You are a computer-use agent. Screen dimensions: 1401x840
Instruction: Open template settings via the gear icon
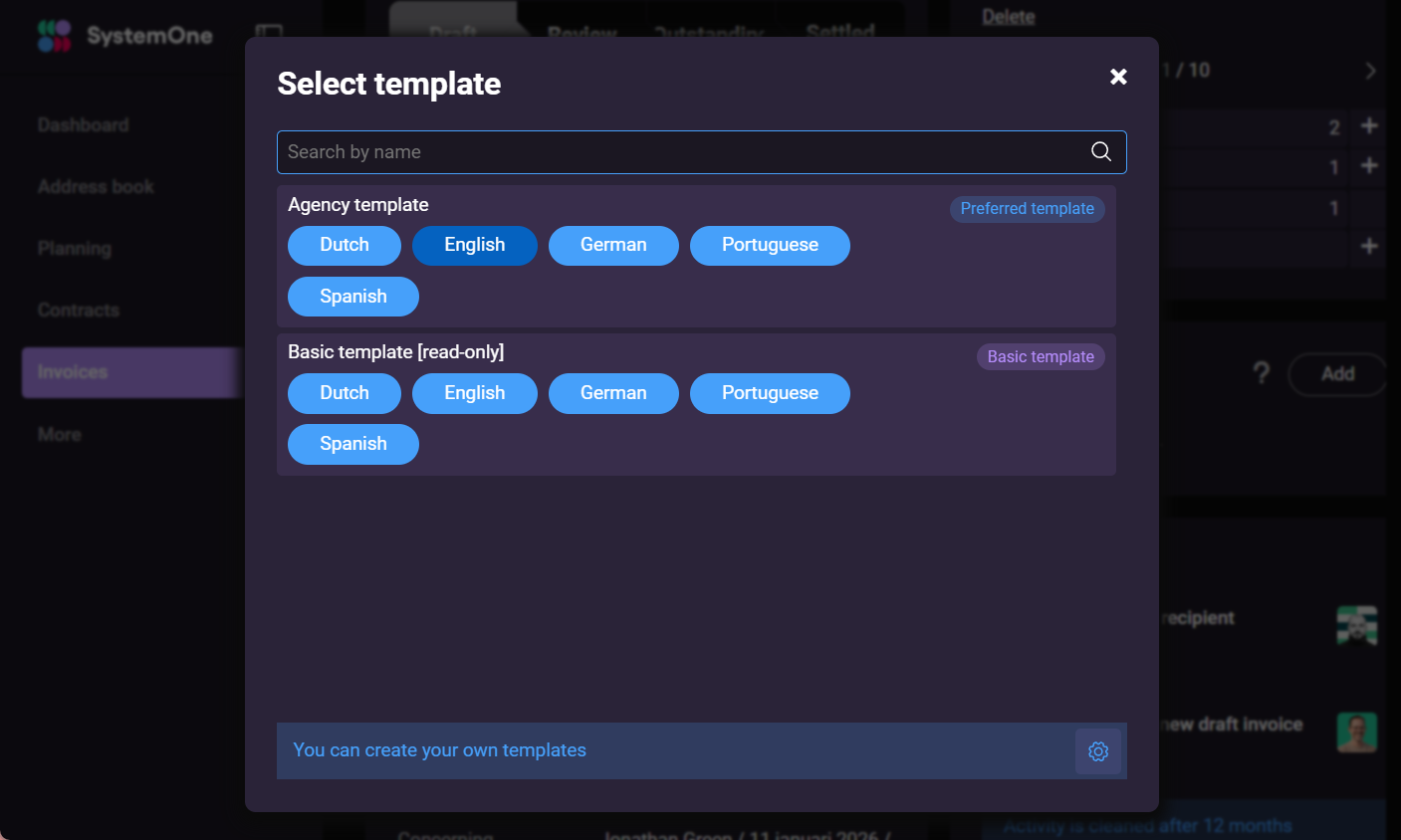[x=1097, y=750]
